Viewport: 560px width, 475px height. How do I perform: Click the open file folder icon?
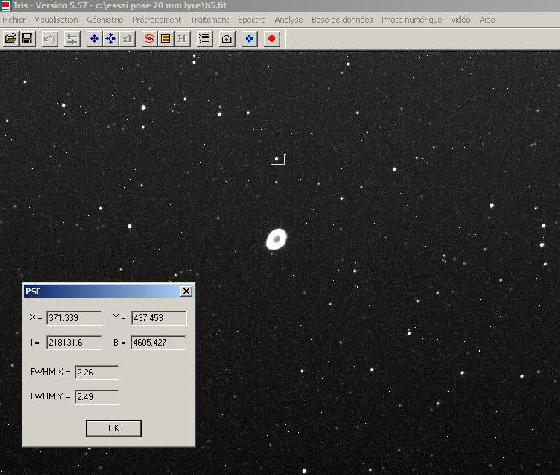click(11, 39)
